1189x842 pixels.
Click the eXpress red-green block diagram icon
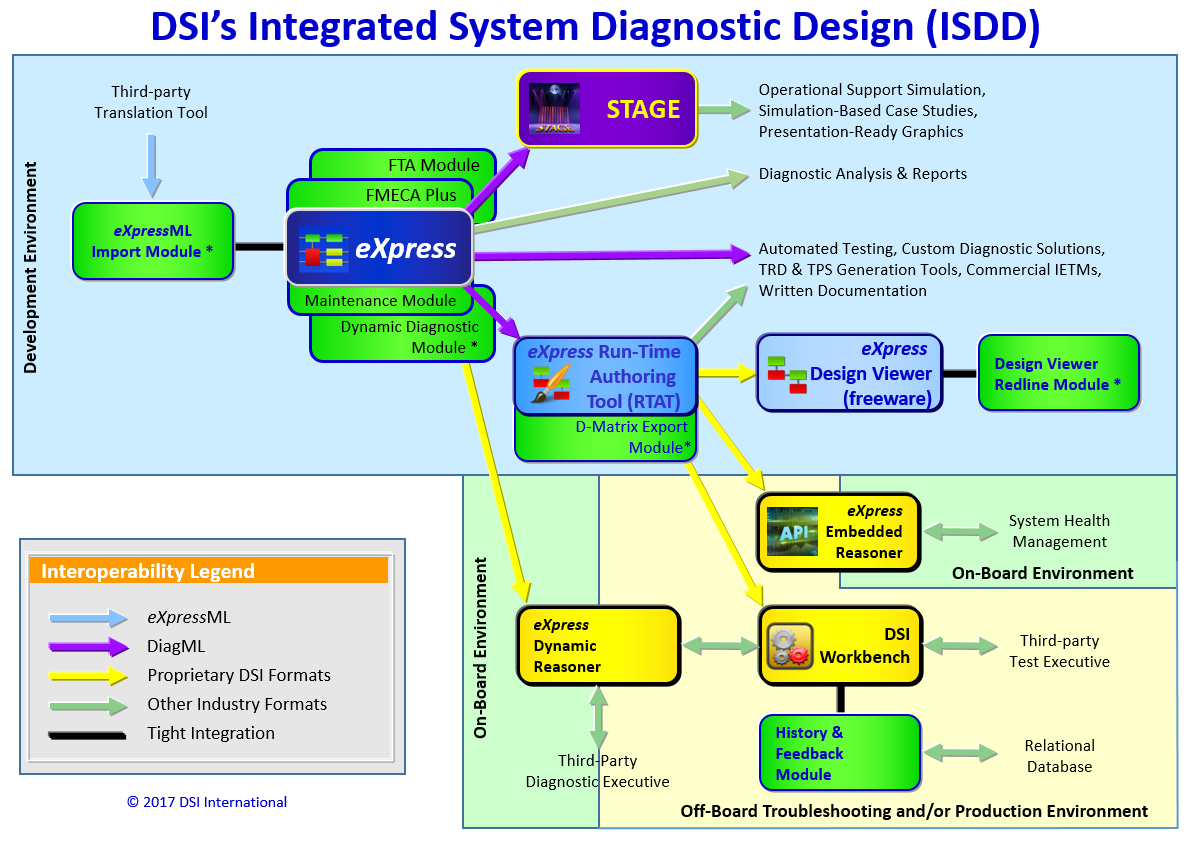pyautogui.click(x=324, y=248)
